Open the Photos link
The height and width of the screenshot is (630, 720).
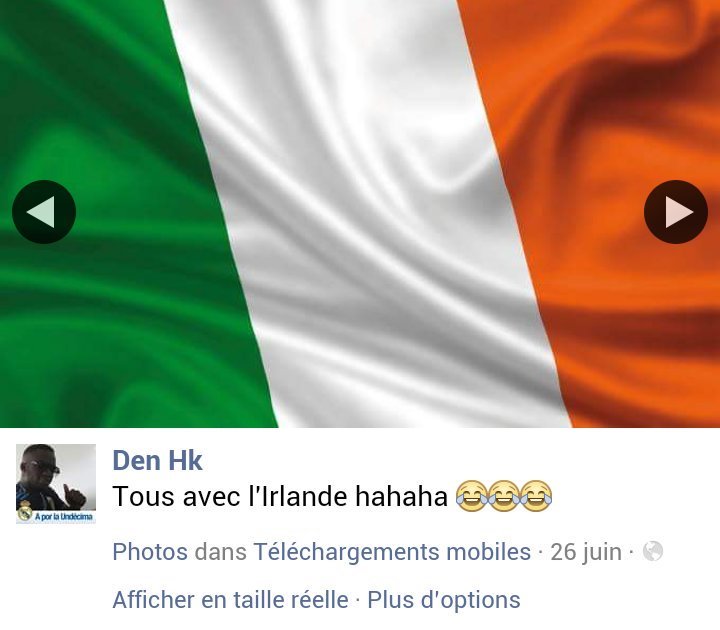click(x=150, y=551)
